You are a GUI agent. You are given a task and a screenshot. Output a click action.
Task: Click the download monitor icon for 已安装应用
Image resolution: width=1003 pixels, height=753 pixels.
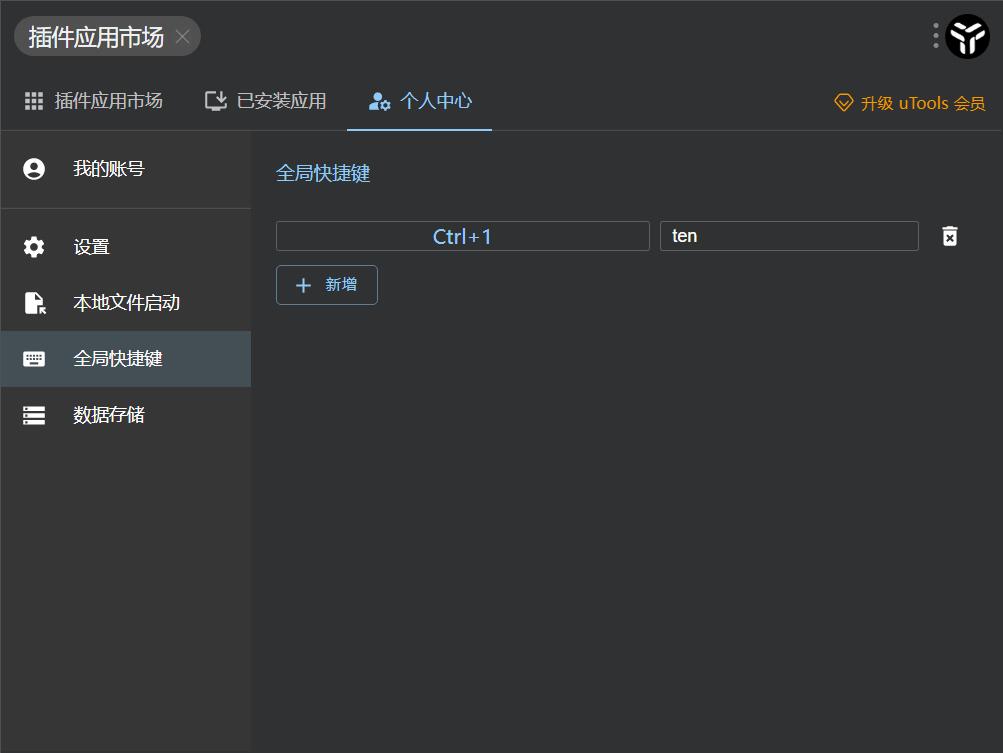point(216,101)
